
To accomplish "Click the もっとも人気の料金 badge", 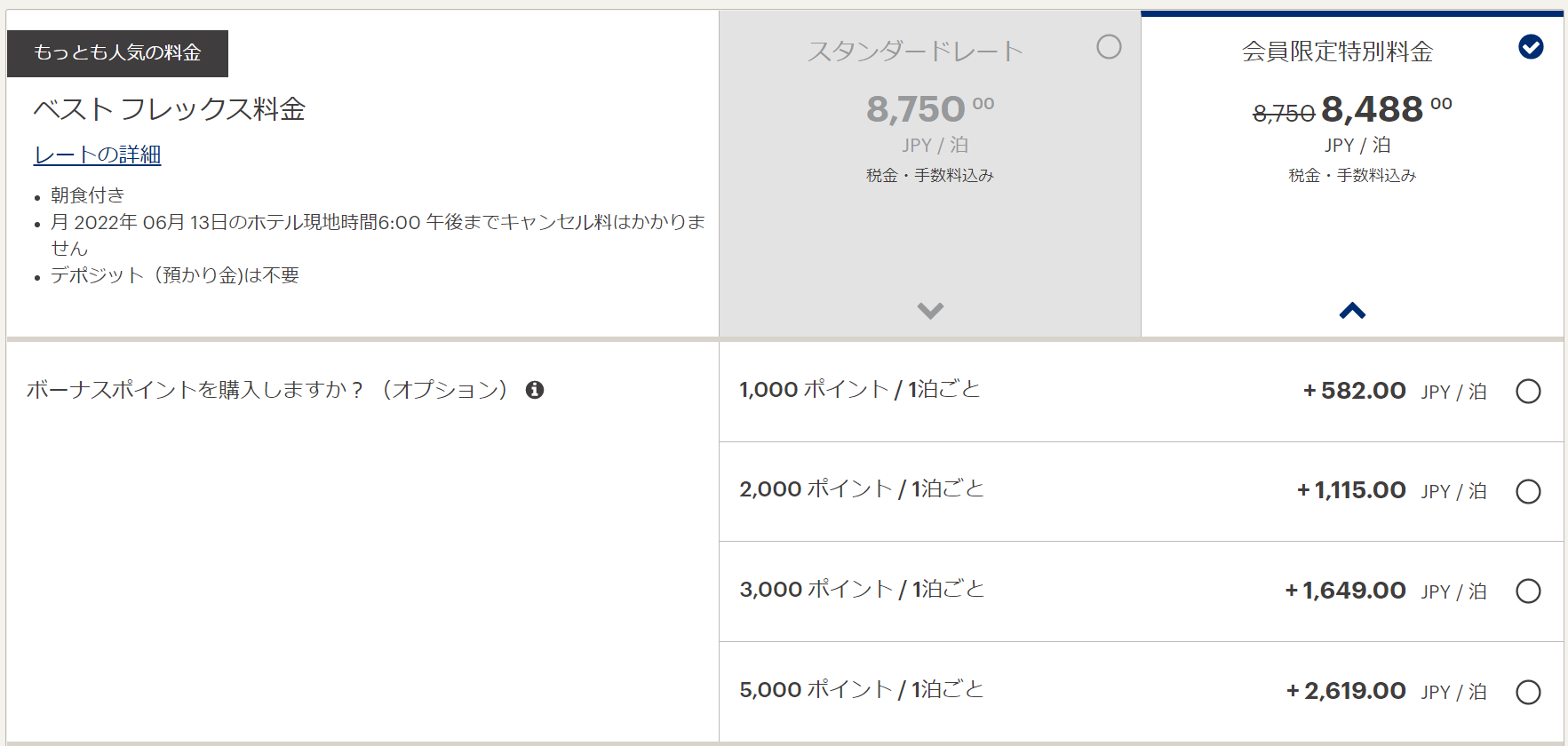I will [x=117, y=53].
